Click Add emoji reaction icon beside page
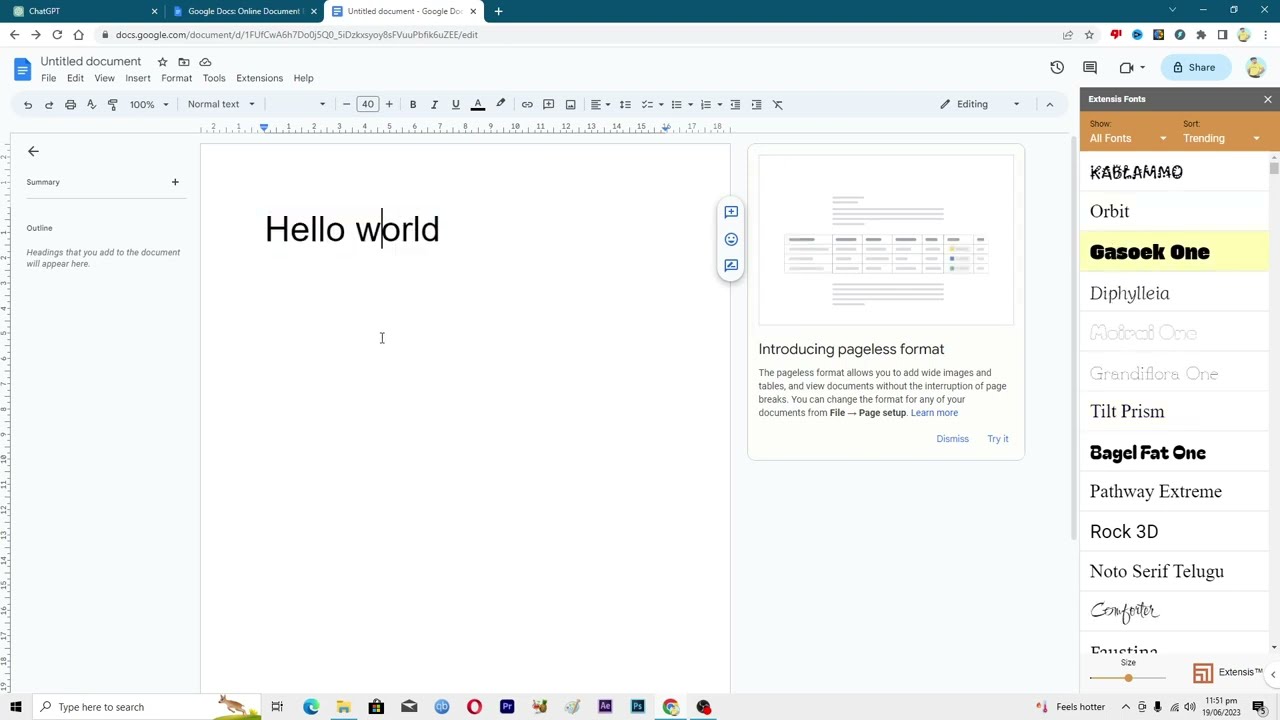Viewport: 1280px width, 720px height. [731, 239]
